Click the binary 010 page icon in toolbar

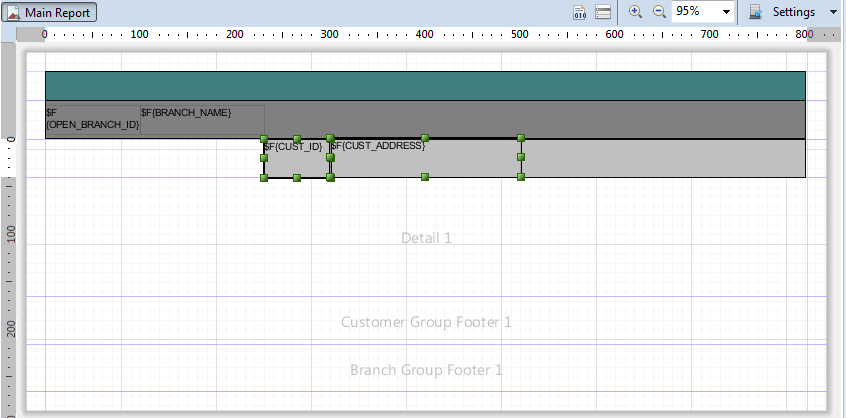coord(579,12)
